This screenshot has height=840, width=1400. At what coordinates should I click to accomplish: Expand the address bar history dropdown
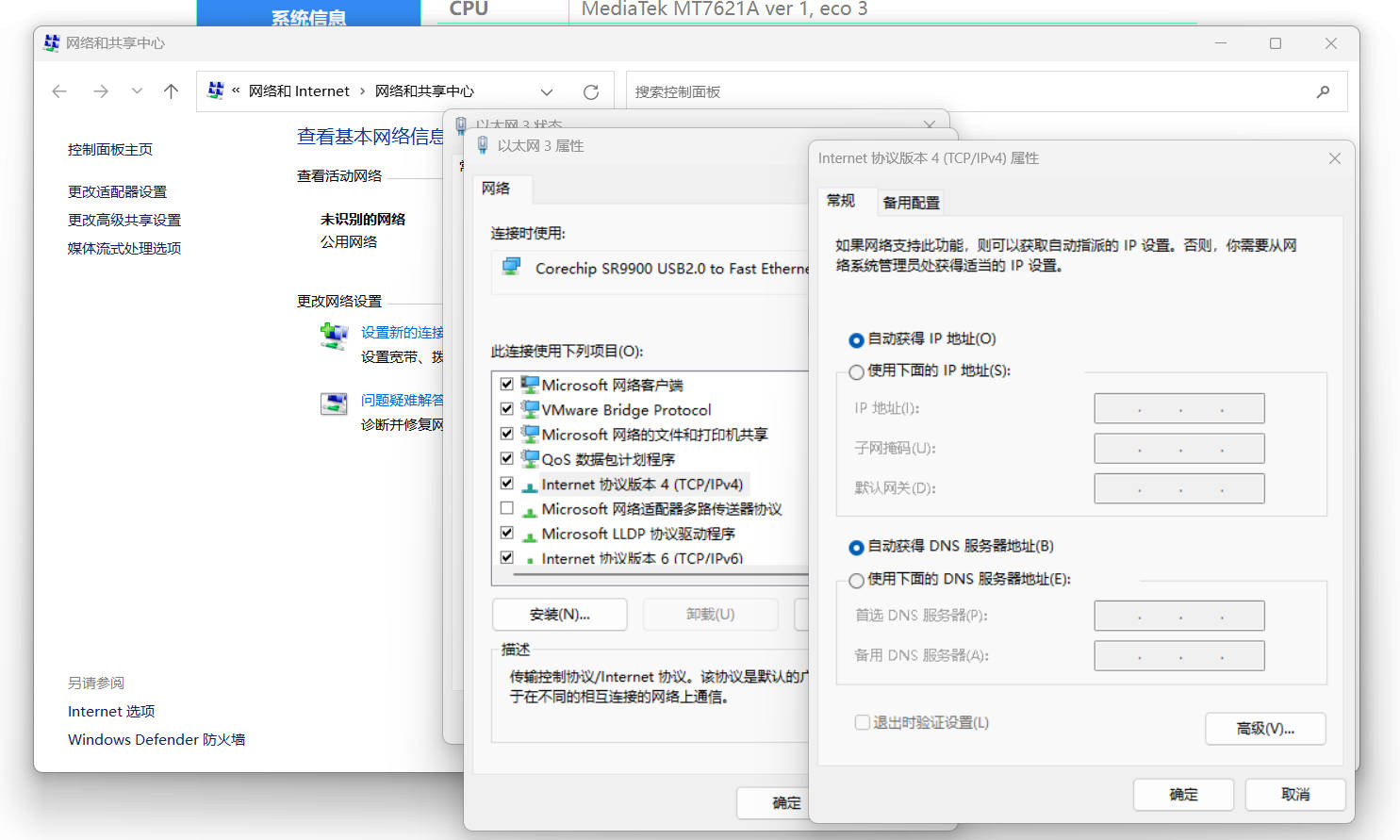coord(547,91)
